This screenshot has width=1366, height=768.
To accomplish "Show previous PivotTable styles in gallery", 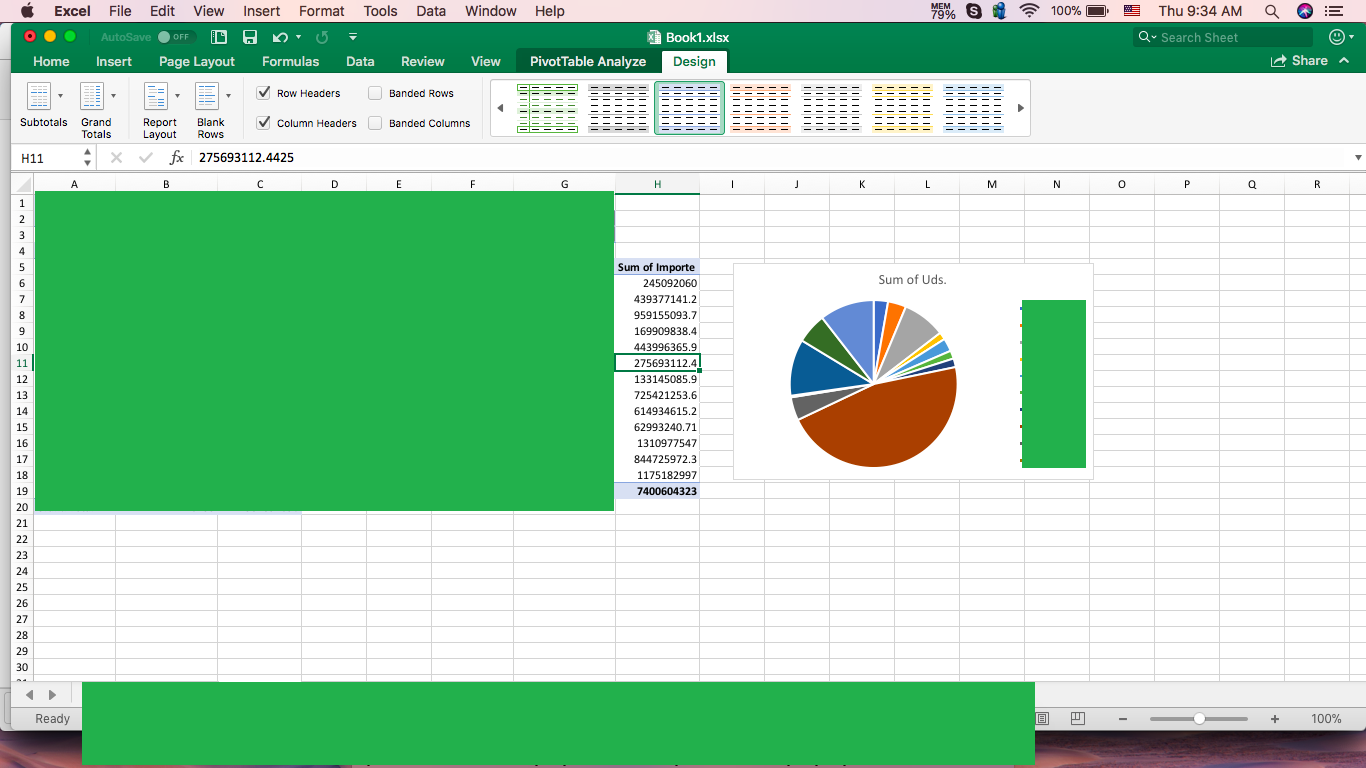I will [x=501, y=108].
